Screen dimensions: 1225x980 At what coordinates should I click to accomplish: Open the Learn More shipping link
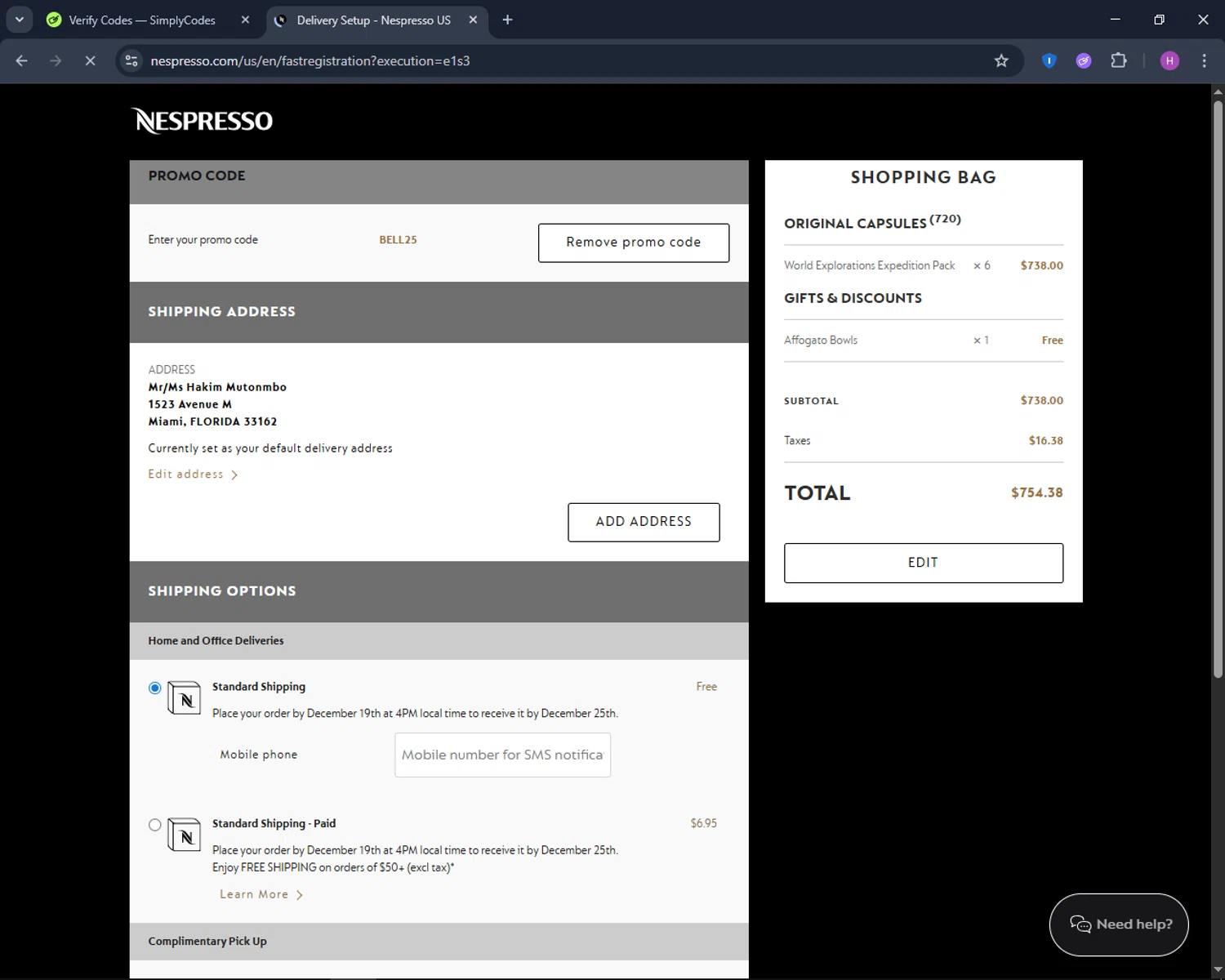coord(261,894)
